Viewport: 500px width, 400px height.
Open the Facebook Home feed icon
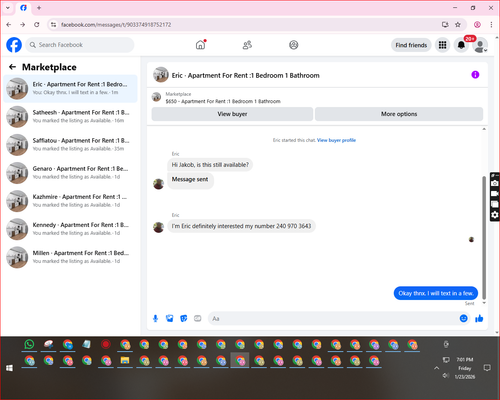pyautogui.click(x=200, y=45)
